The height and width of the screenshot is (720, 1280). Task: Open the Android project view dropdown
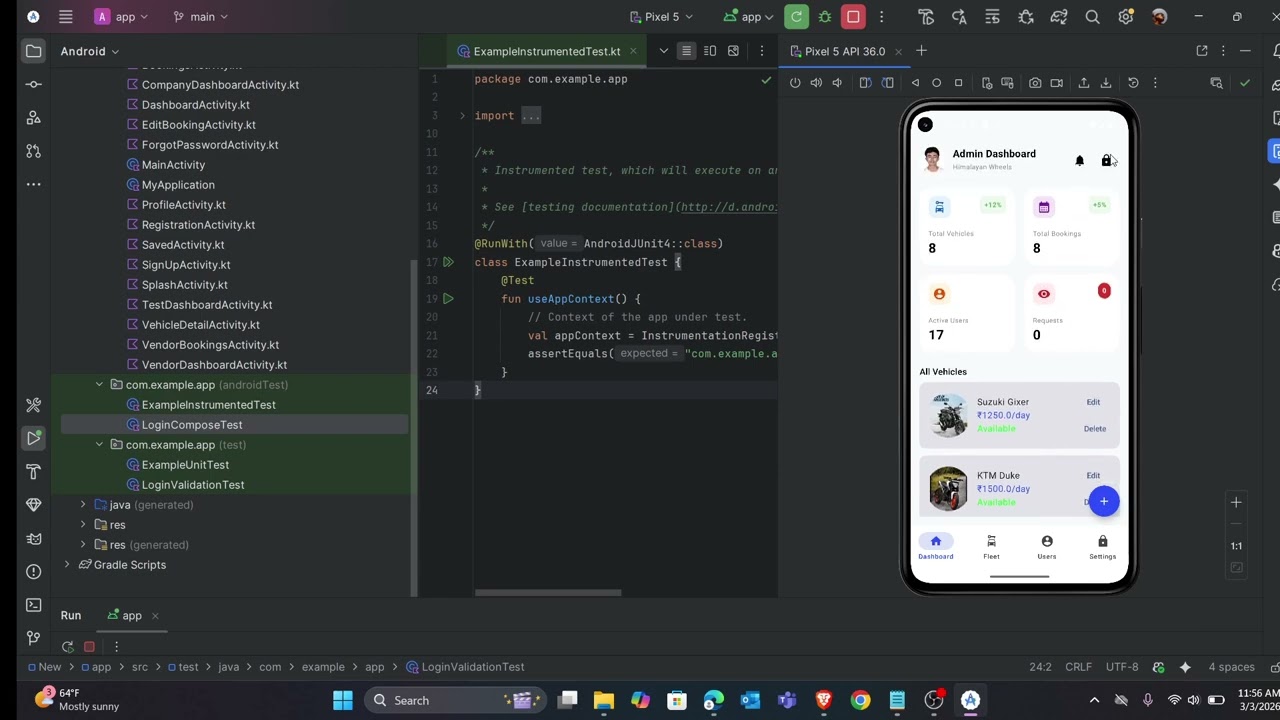coord(90,51)
